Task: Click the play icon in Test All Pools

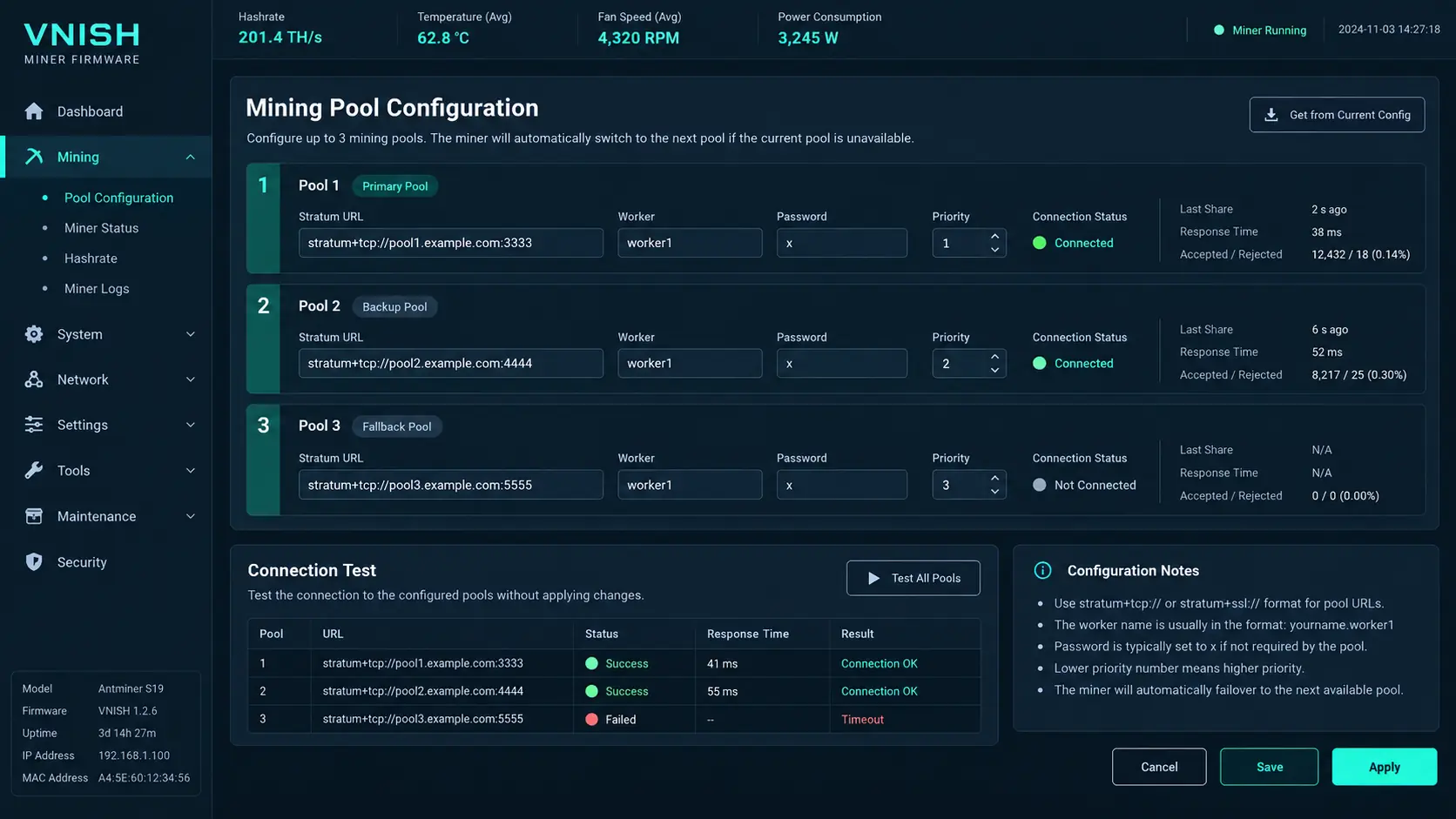Action: click(x=873, y=578)
